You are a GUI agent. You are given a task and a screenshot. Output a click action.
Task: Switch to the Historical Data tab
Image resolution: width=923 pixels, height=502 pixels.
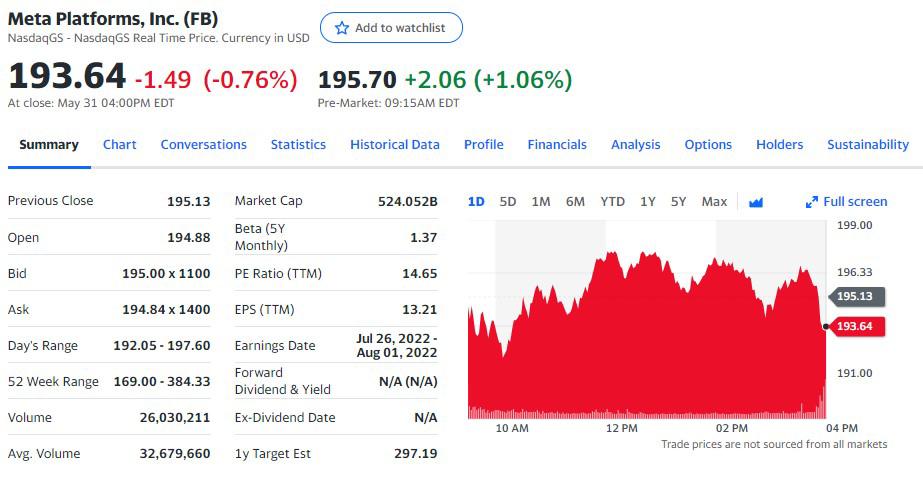point(394,145)
